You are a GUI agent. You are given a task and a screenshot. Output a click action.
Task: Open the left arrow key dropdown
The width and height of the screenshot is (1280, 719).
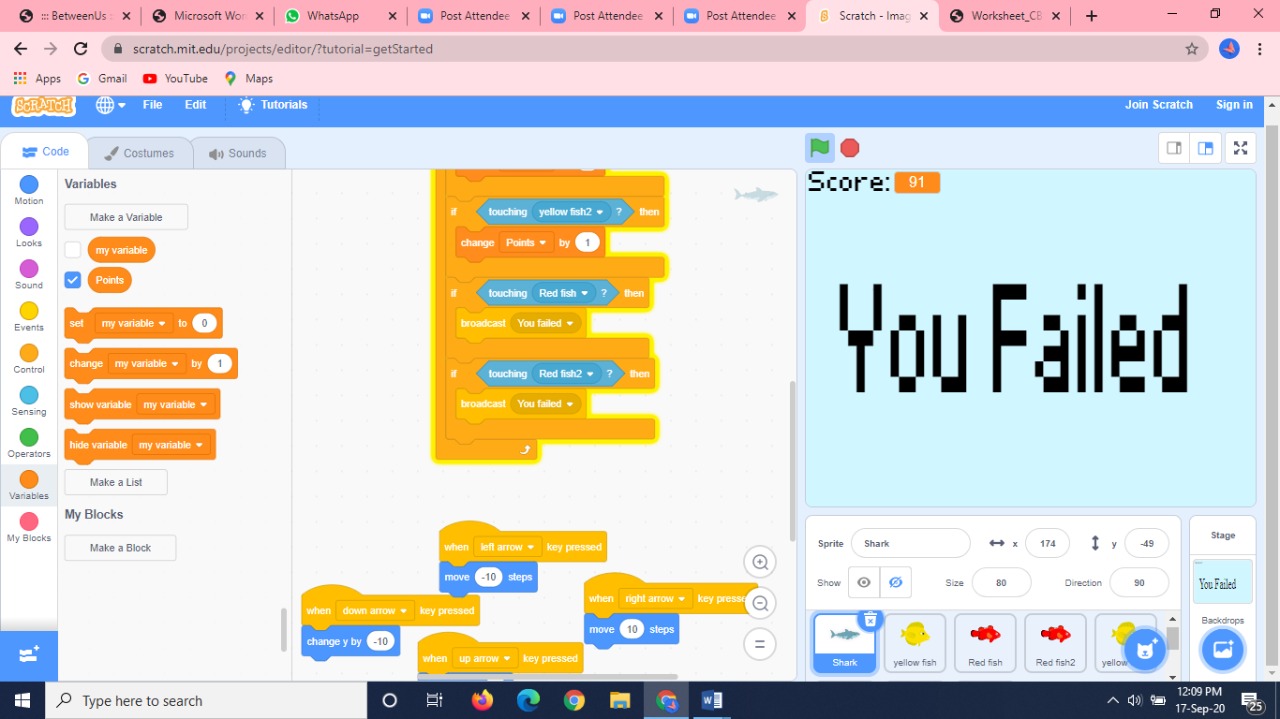(x=507, y=546)
